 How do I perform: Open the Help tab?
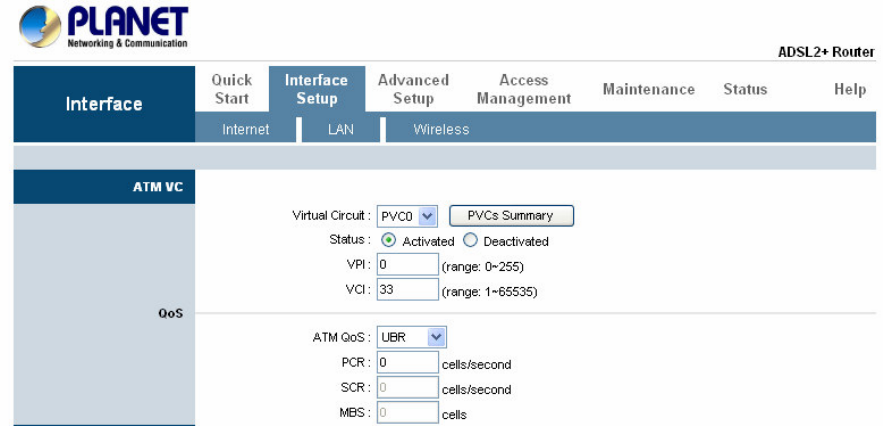point(849,90)
